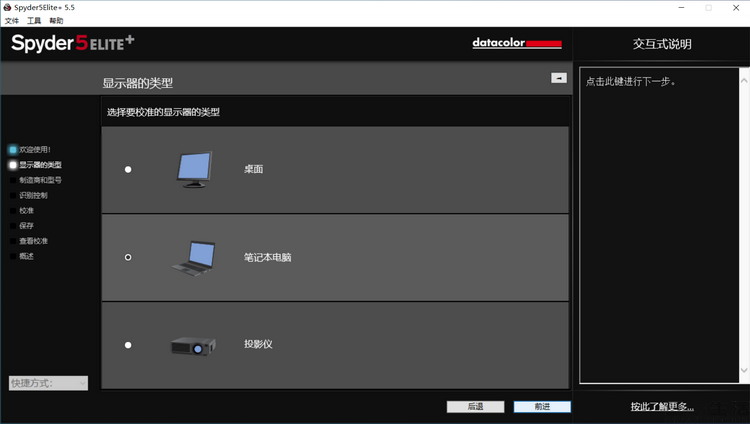Minimize the Spyder5Elite+ window
750x424 pixels.
681,8
